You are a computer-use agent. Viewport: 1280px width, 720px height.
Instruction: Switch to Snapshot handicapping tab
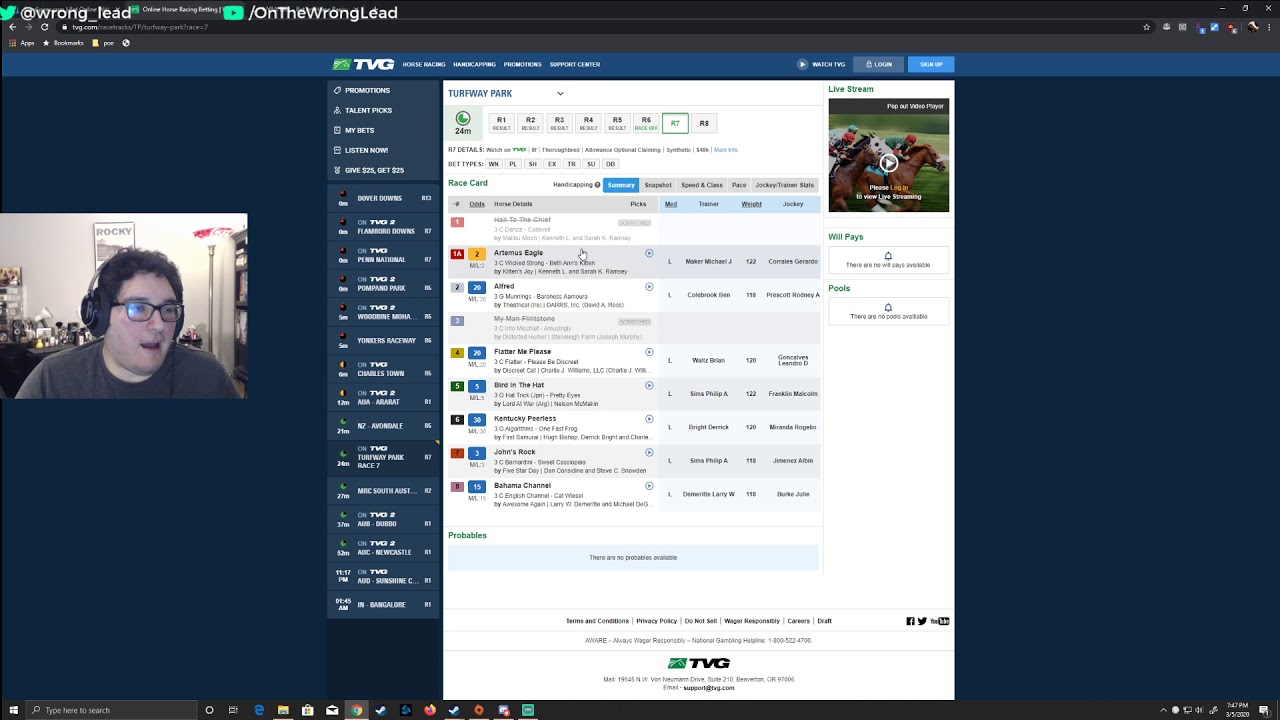click(658, 185)
